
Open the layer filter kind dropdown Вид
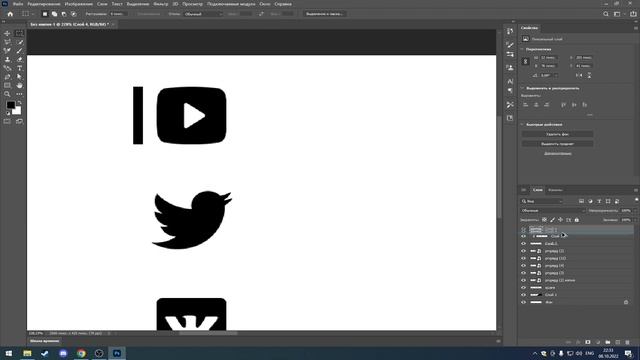coord(542,201)
